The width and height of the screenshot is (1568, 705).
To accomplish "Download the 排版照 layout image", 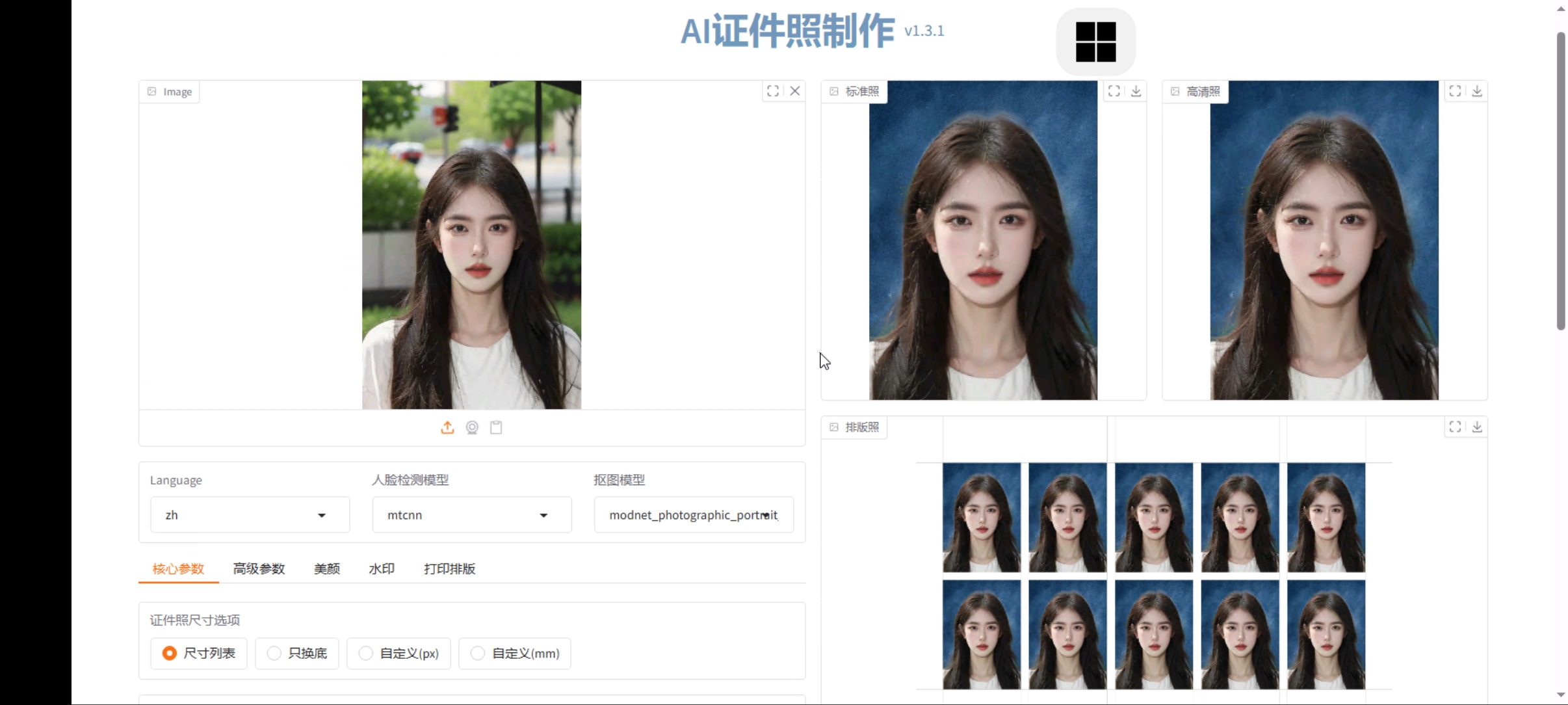I will click(1477, 427).
